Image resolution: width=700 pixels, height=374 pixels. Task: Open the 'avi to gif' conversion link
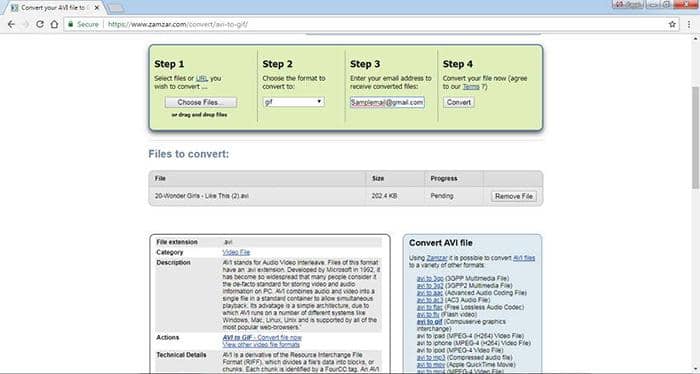[x=429, y=322]
